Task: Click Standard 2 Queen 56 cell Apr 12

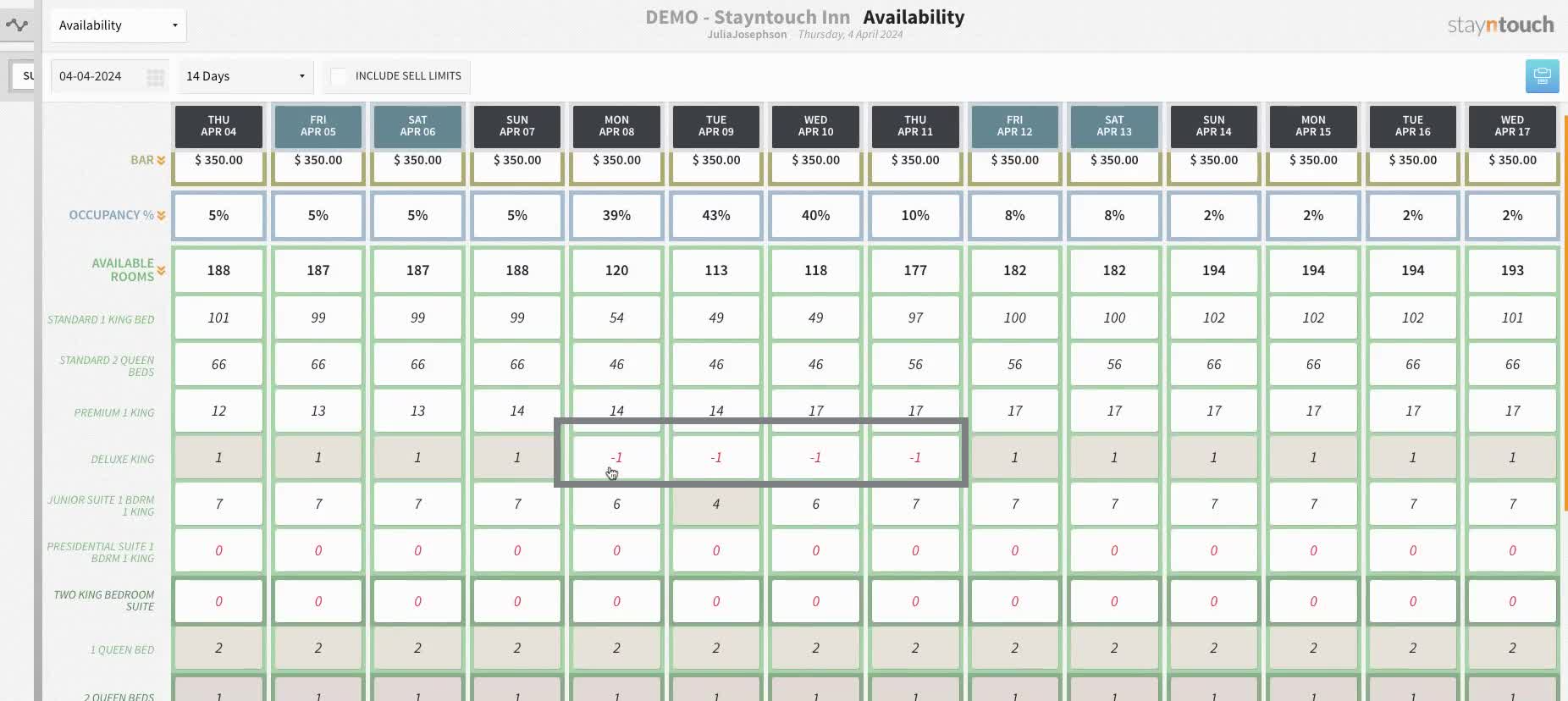Action: (x=1014, y=364)
